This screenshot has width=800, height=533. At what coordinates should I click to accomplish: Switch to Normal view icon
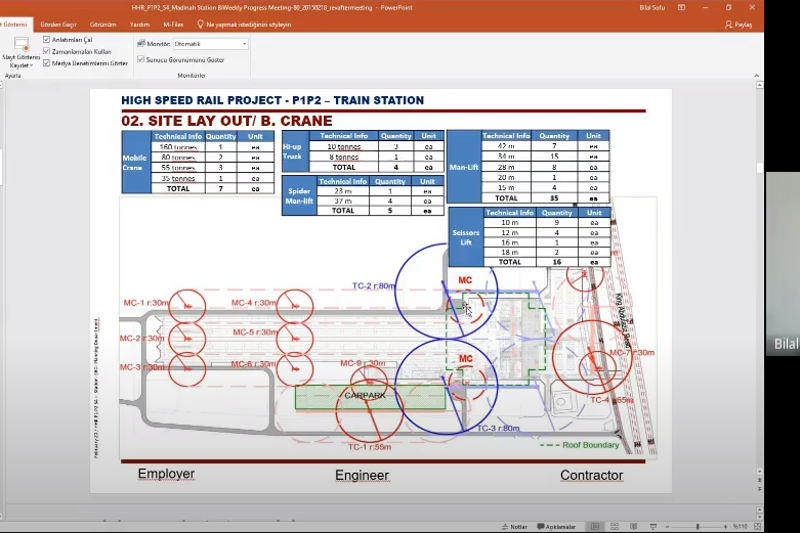596,526
